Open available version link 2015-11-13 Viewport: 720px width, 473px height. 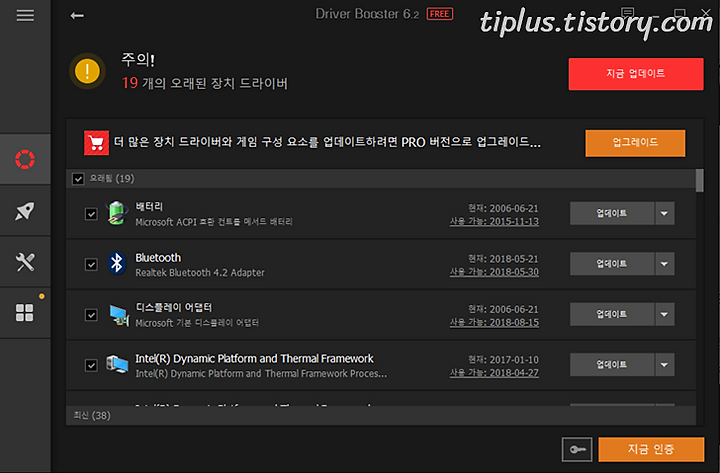point(494,221)
